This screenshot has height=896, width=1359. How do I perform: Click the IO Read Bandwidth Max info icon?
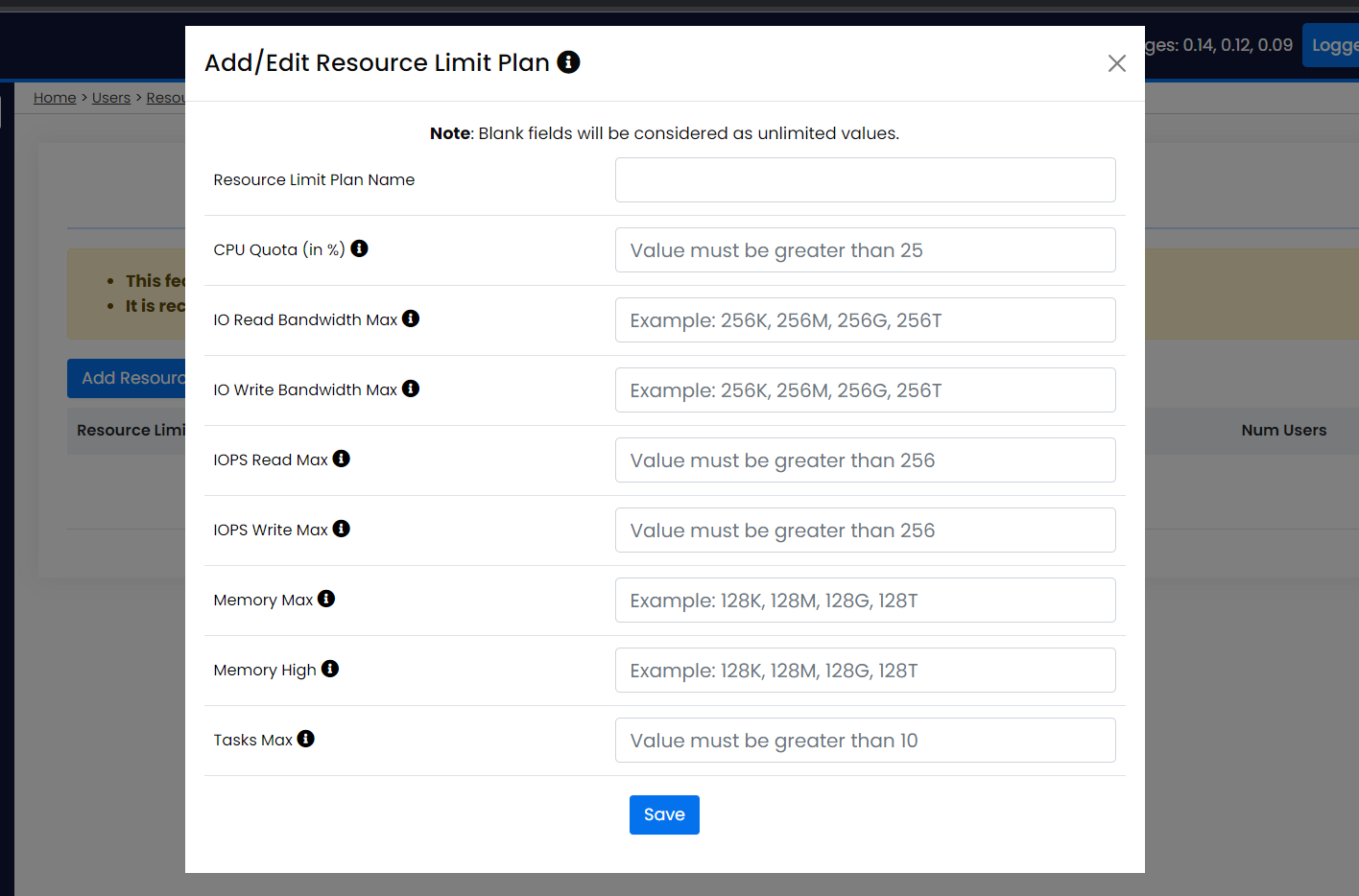pos(411,318)
